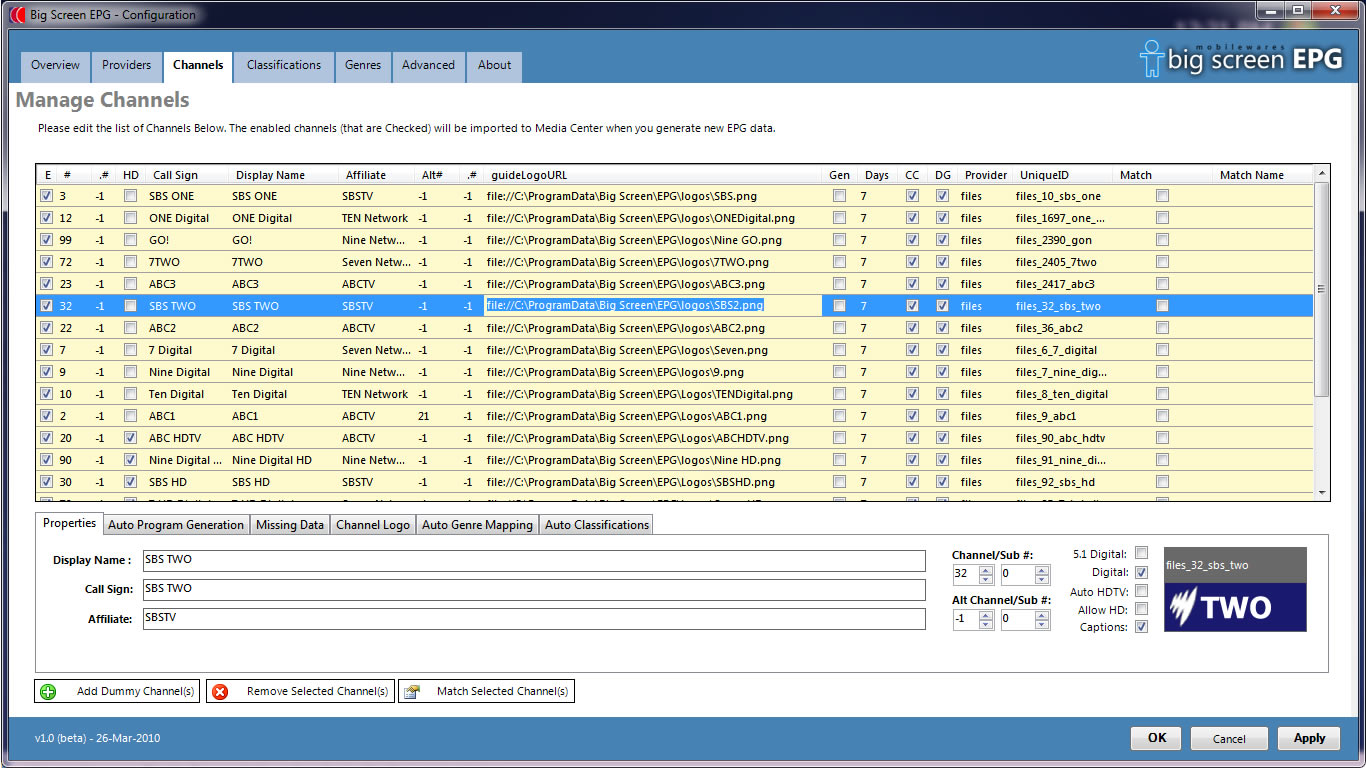Click the scrollbar down arrow of channel list

pyautogui.click(x=1322, y=493)
